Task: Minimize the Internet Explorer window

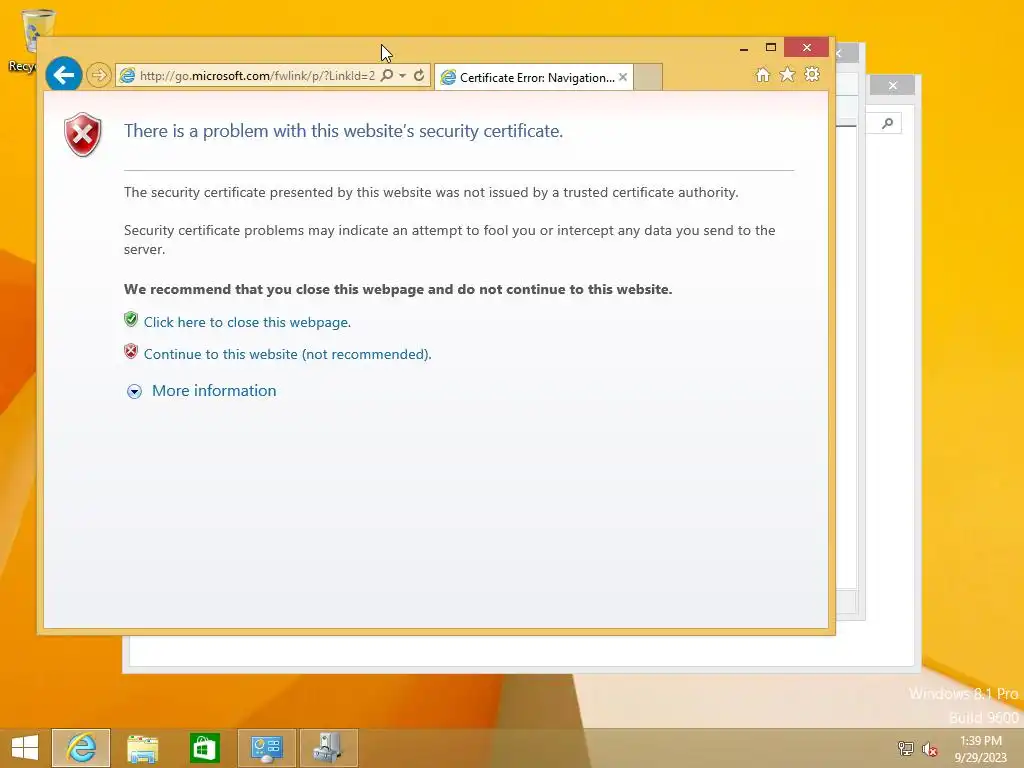Action: coord(744,48)
